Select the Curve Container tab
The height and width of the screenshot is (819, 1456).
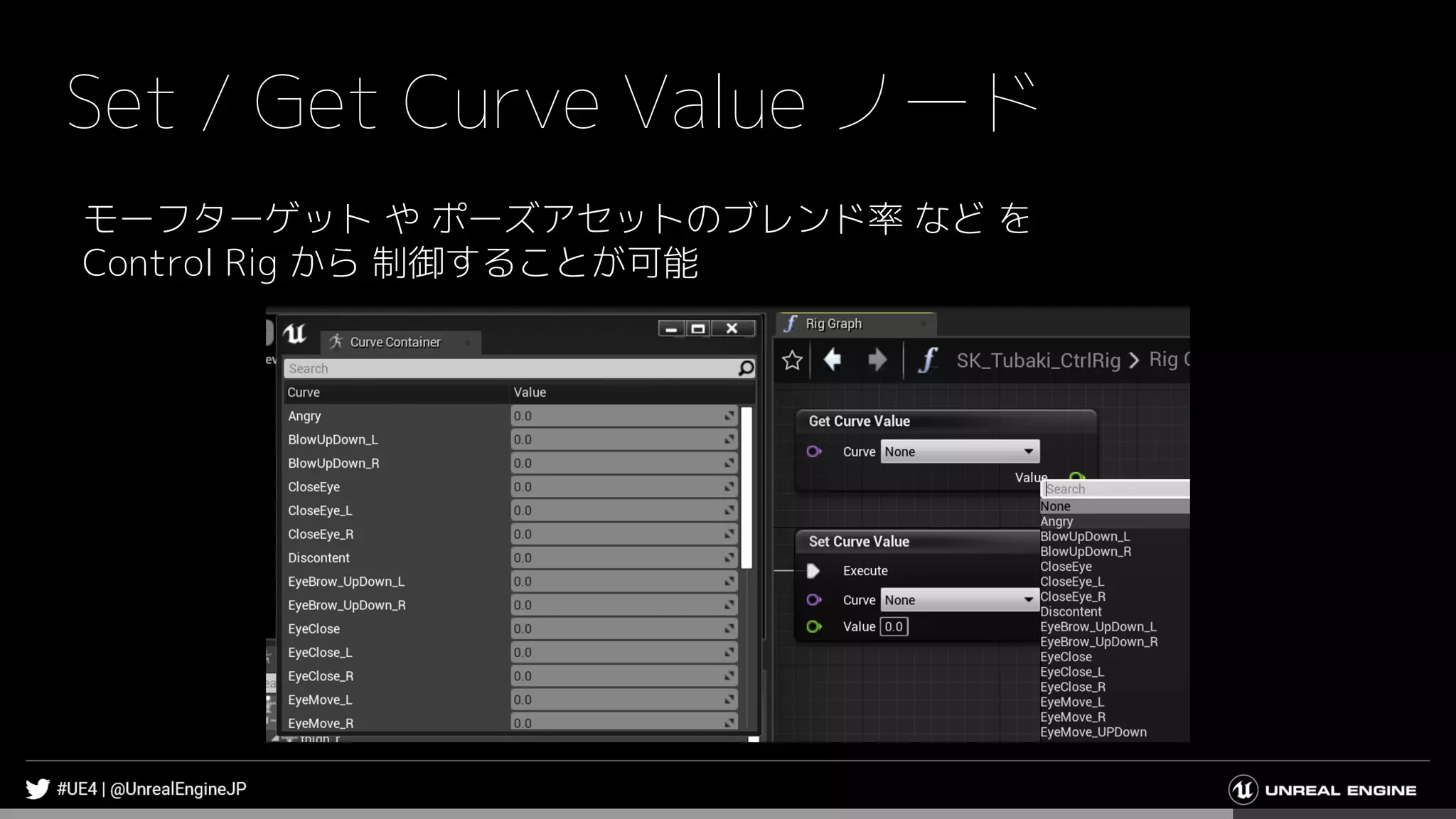(x=400, y=342)
